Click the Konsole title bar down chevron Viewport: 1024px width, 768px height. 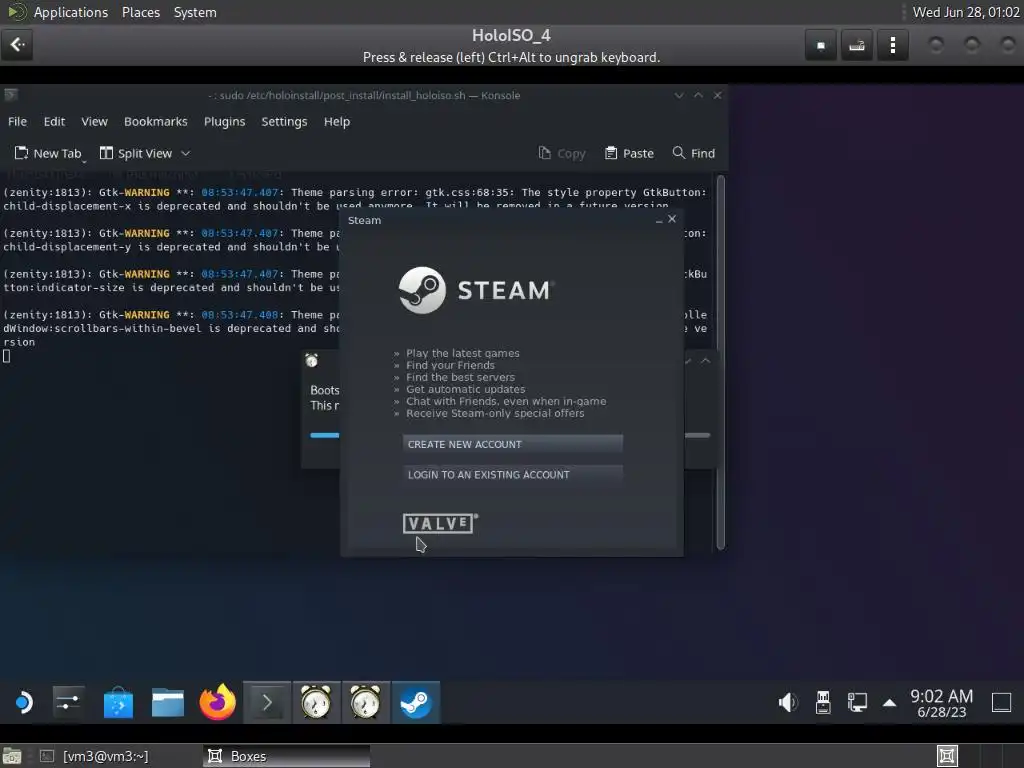[x=679, y=95]
